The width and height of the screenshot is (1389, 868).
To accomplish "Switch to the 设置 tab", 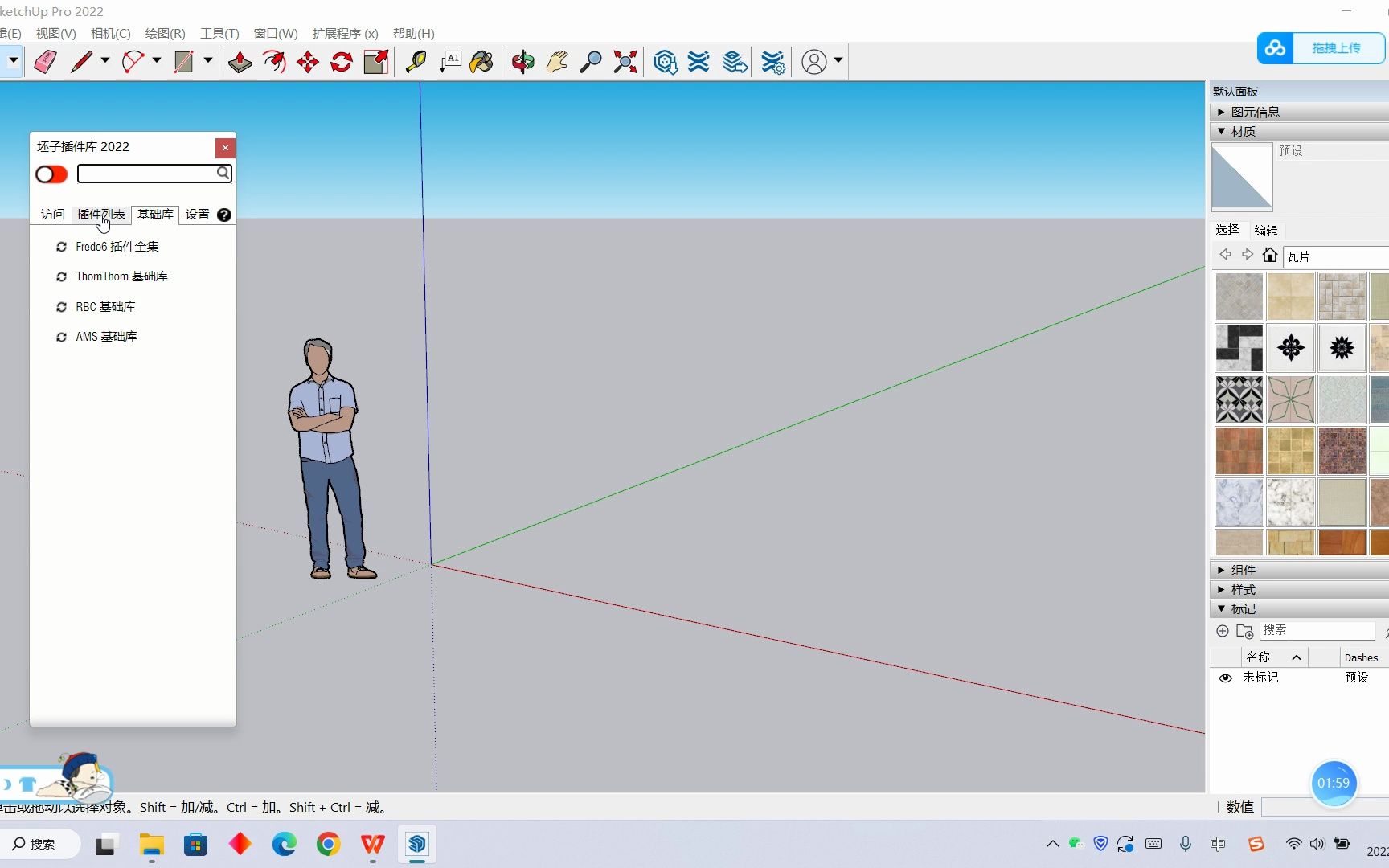I will (x=197, y=215).
